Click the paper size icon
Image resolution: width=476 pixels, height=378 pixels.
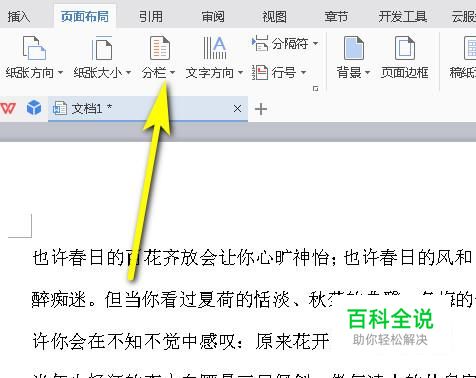click(102, 48)
